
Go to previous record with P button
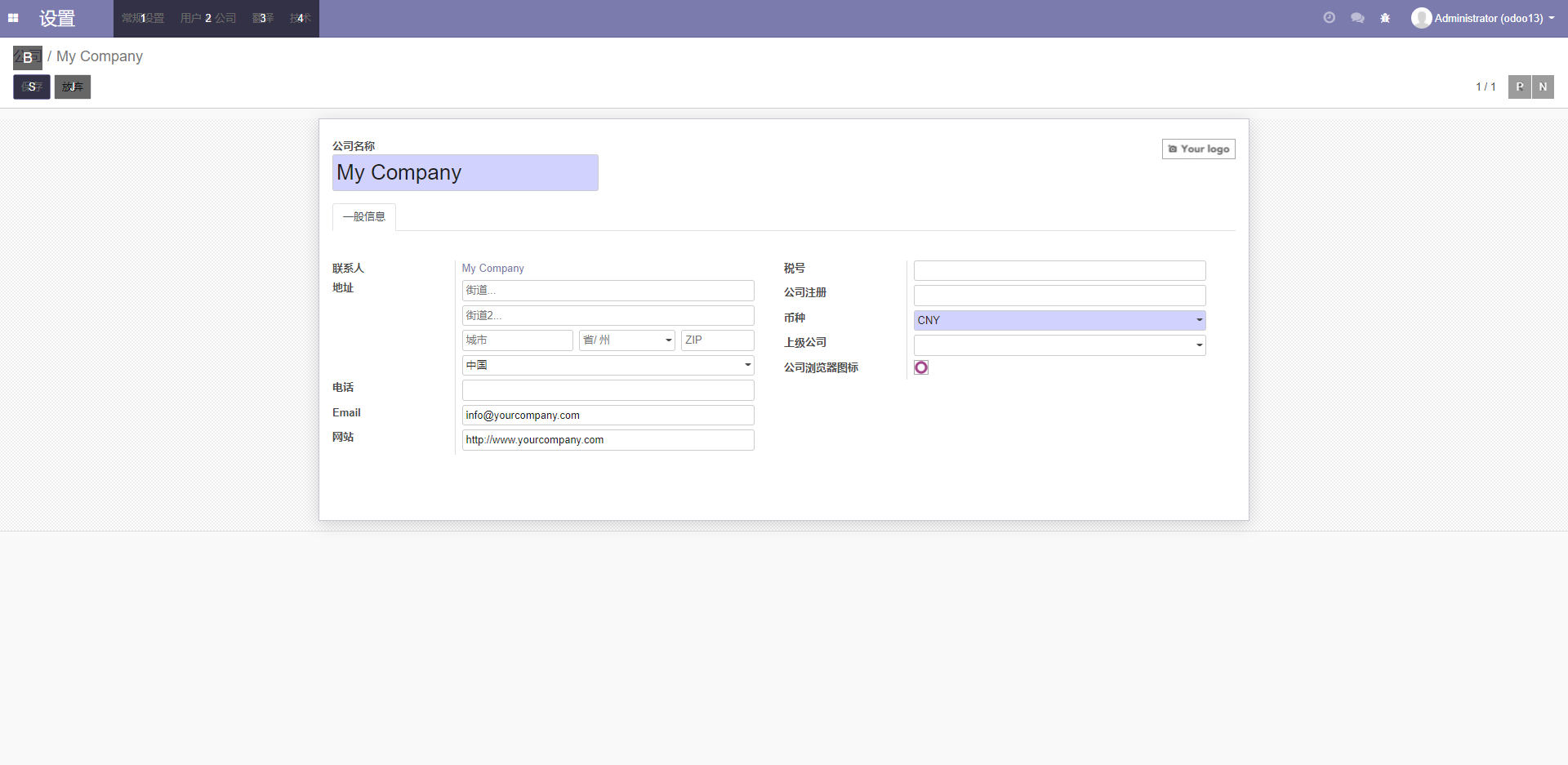point(1520,87)
